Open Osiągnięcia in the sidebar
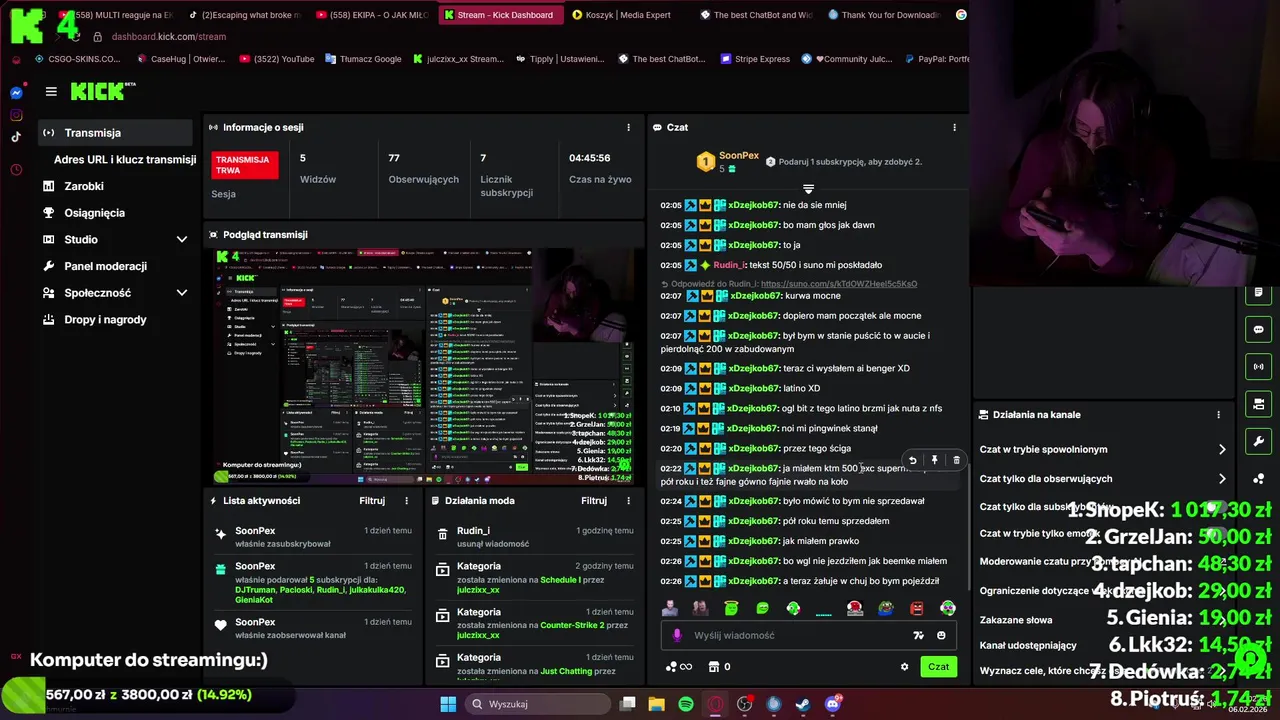The image size is (1280, 720). [x=95, y=213]
